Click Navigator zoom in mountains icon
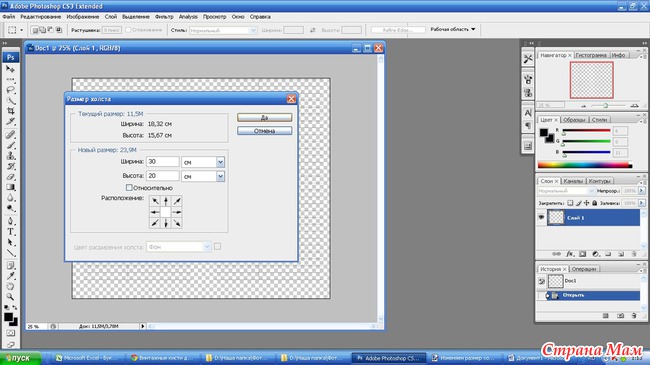 634,106
